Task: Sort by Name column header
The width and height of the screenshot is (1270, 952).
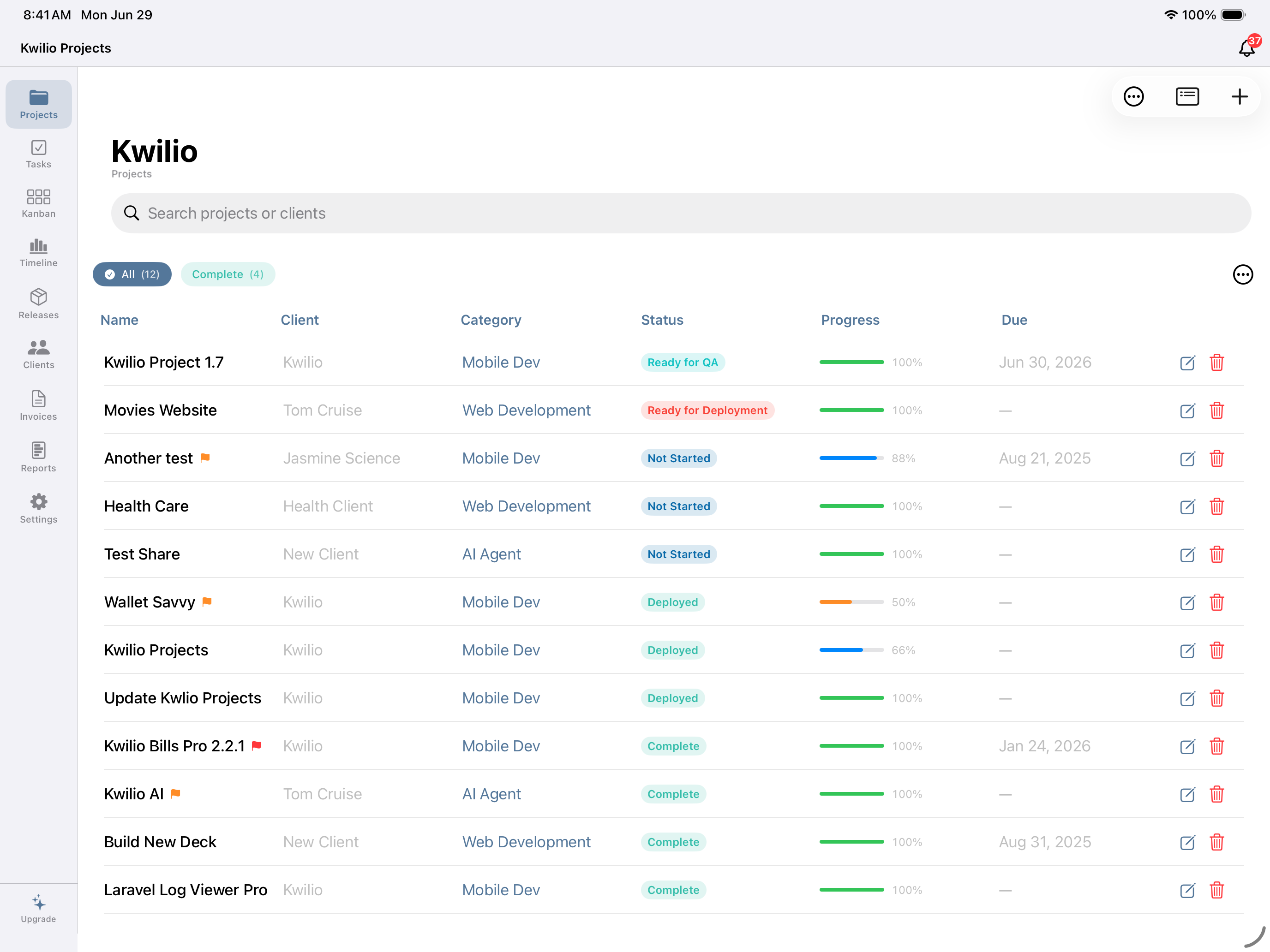Action: 120,320
